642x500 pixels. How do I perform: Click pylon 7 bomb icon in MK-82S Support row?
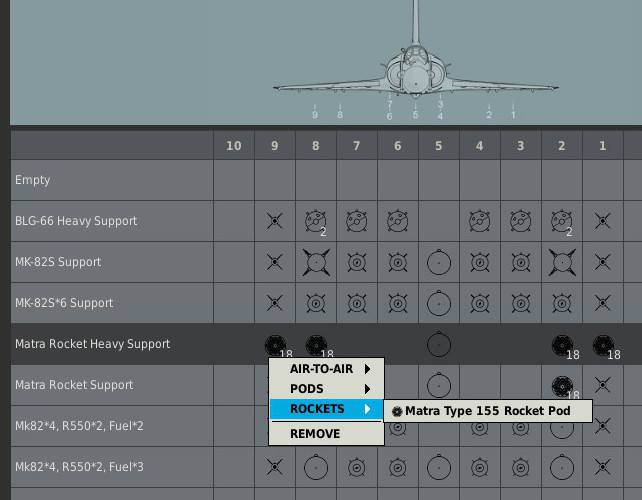[x=357, y=262]
